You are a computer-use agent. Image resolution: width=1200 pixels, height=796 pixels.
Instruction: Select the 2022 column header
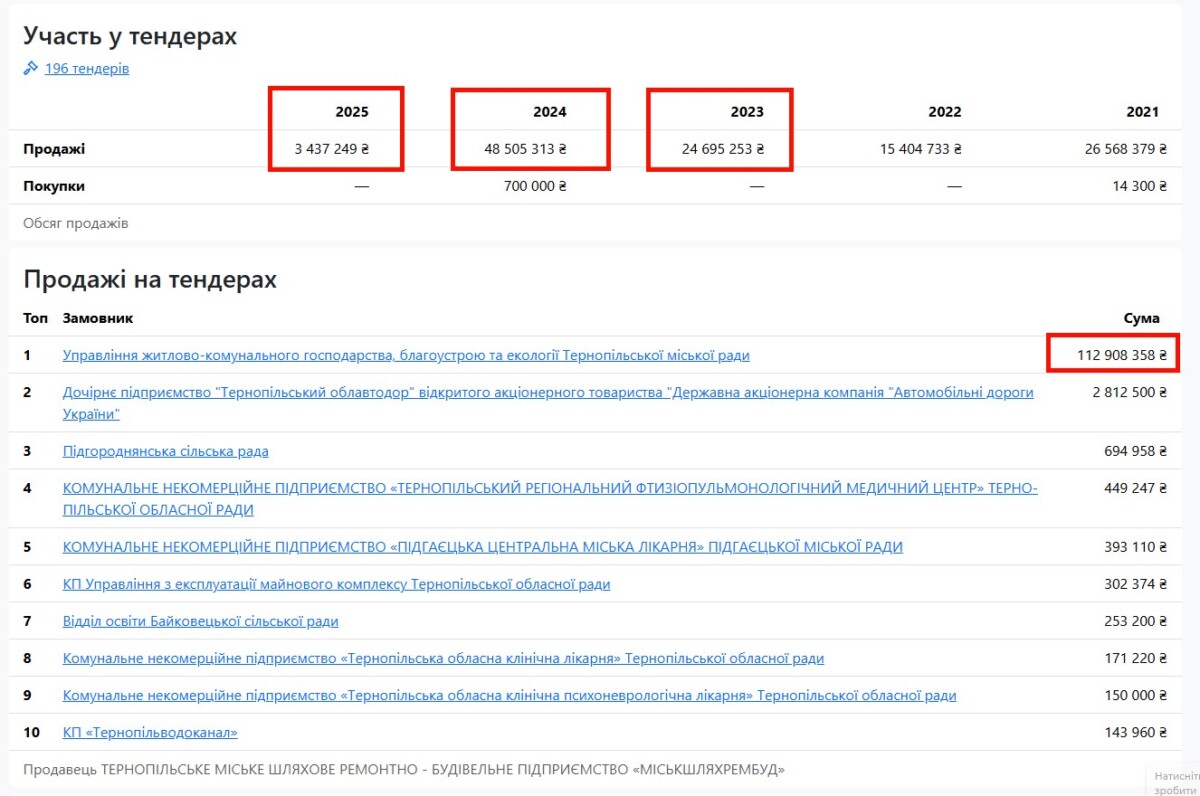coord(945,112)
